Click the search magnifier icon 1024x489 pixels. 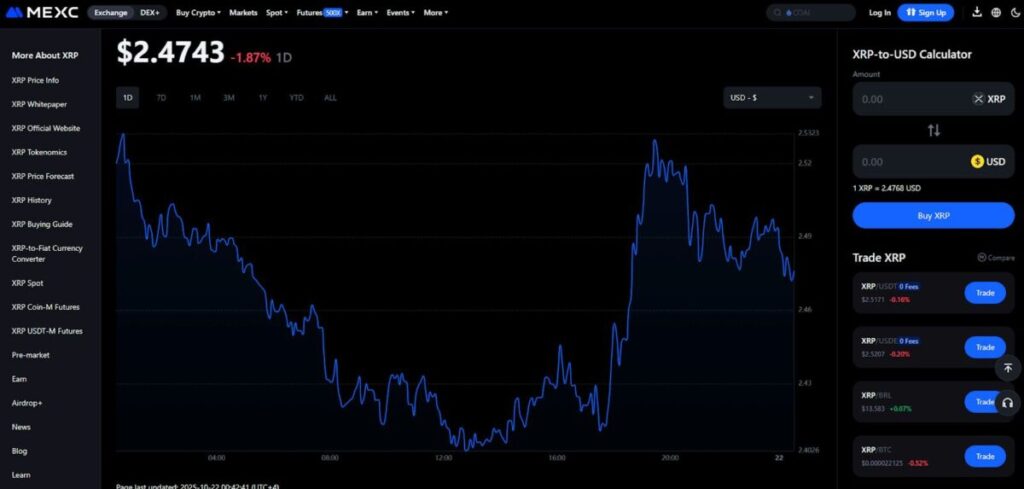coord(779,13)
